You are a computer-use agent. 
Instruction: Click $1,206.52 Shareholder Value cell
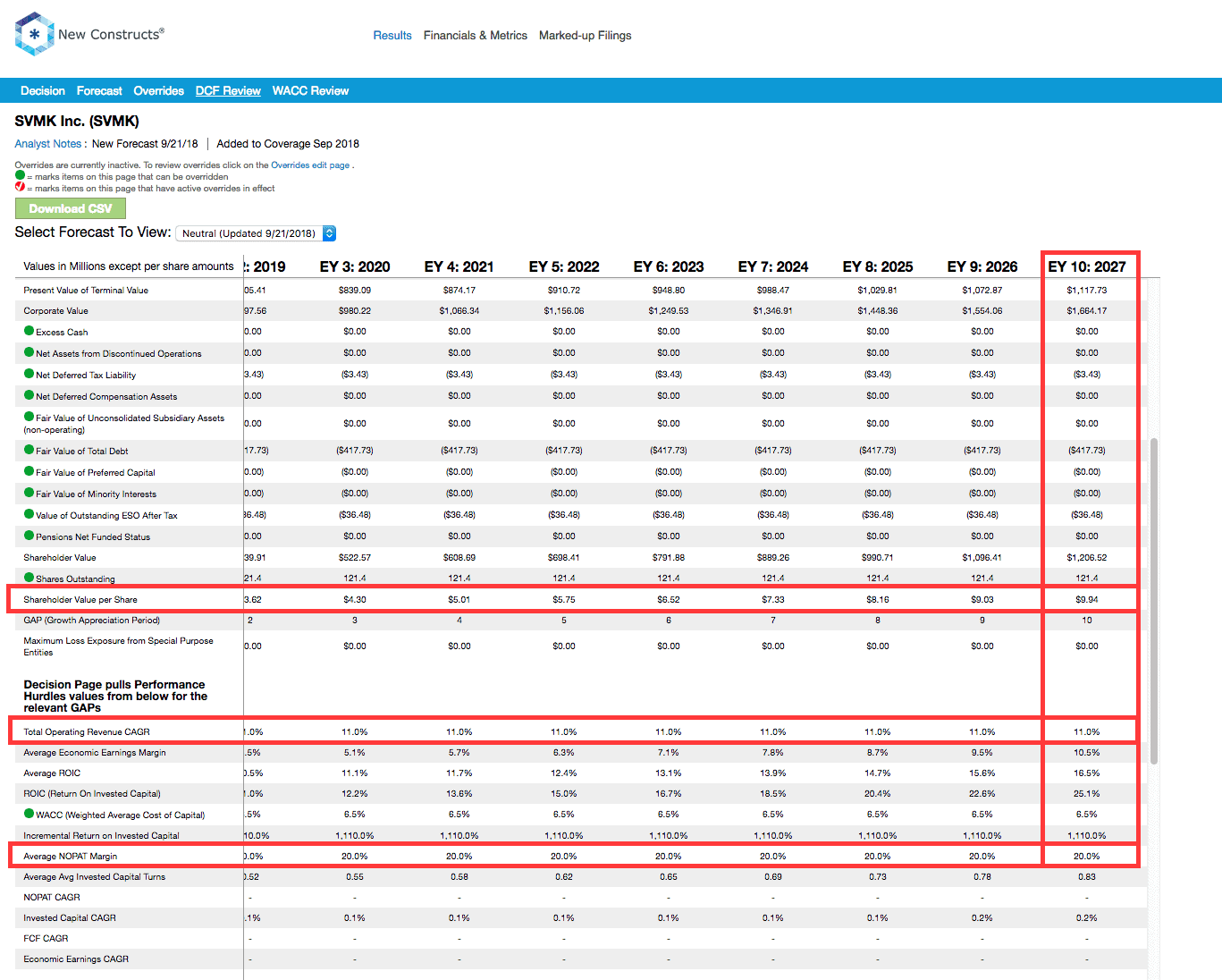point(1087,557)
